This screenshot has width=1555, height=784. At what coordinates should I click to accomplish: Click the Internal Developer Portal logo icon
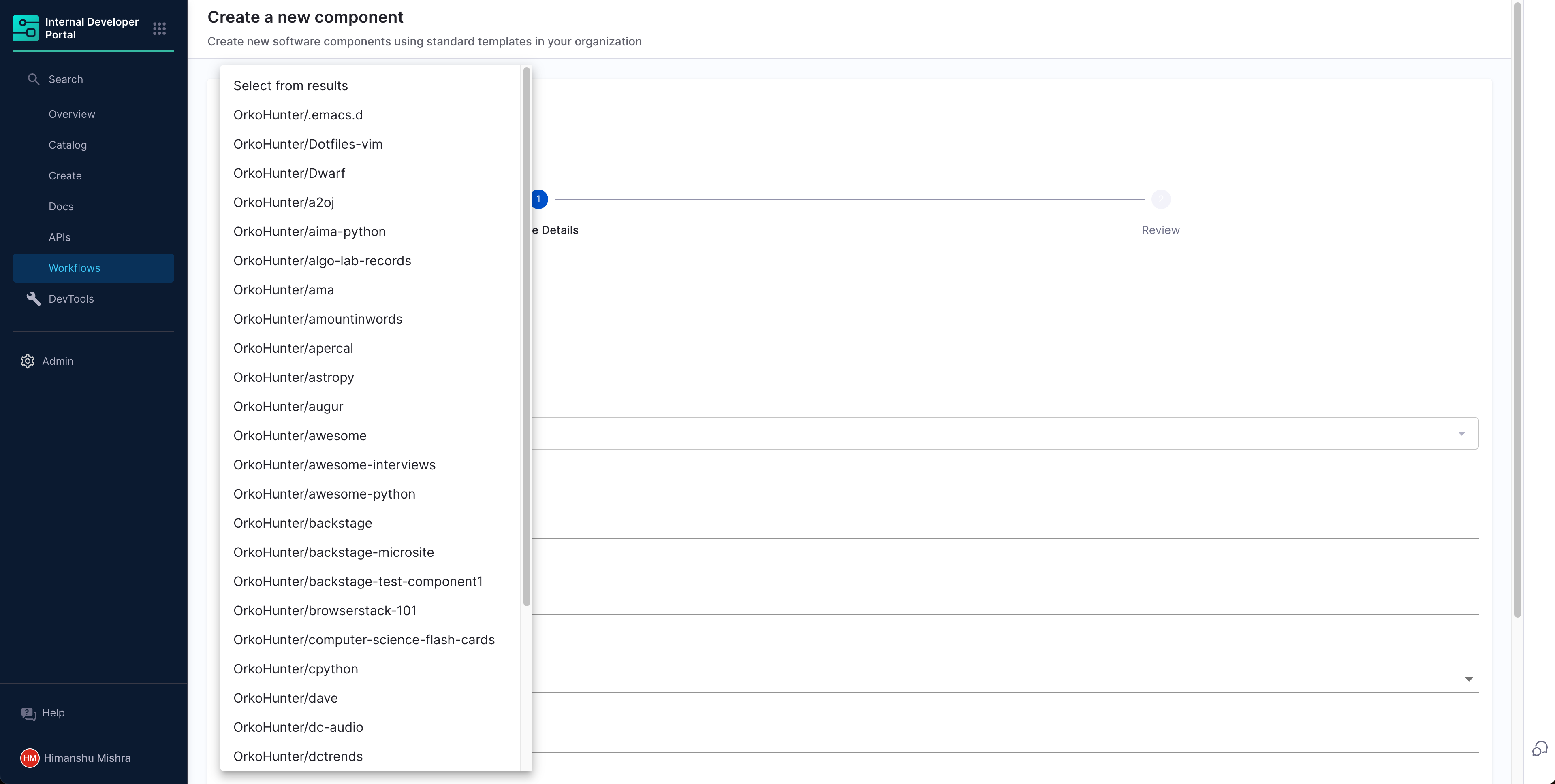click(26, 28)
